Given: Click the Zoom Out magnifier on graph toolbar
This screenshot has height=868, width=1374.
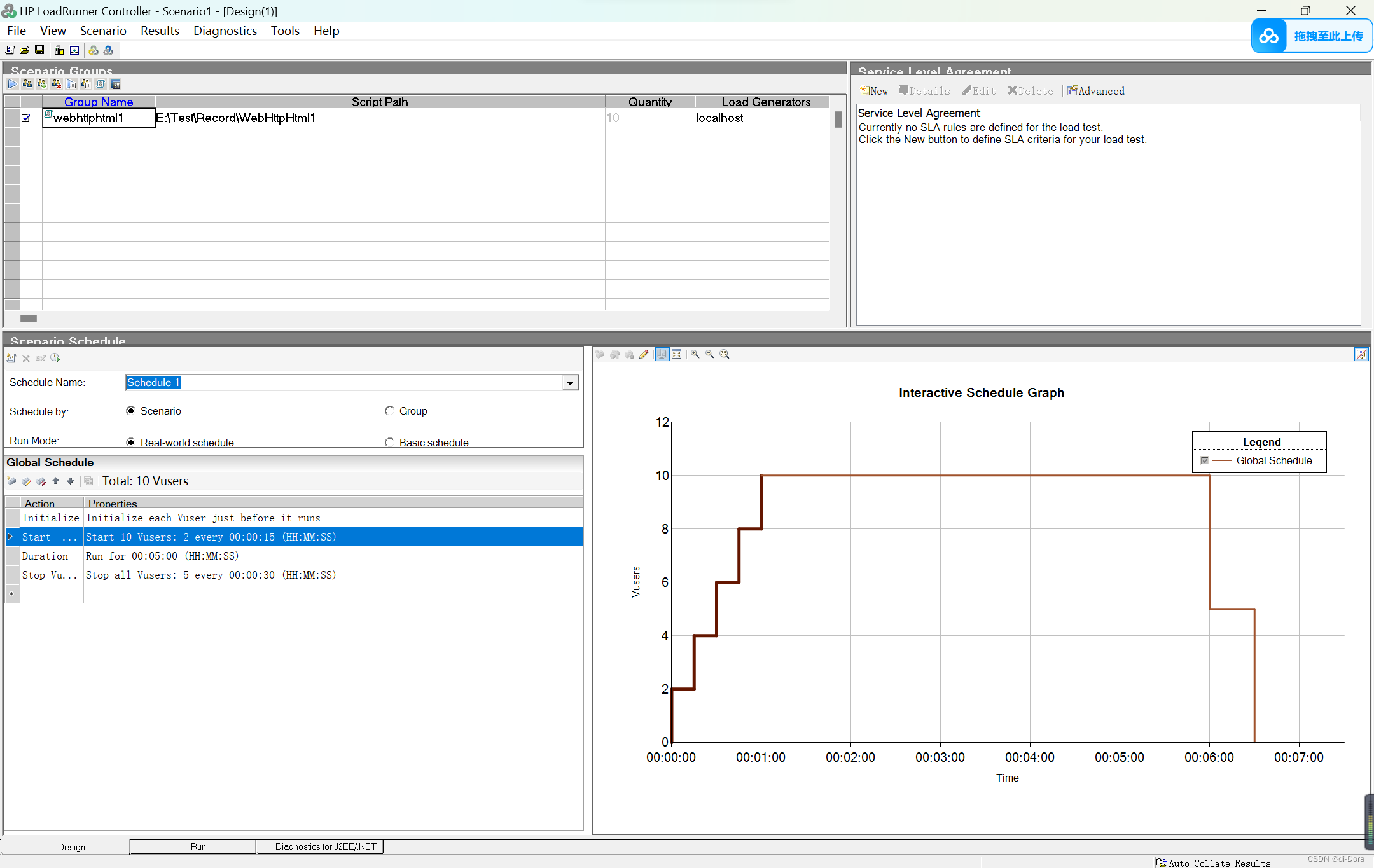Looking at the screenshot, I should [710, 355].
